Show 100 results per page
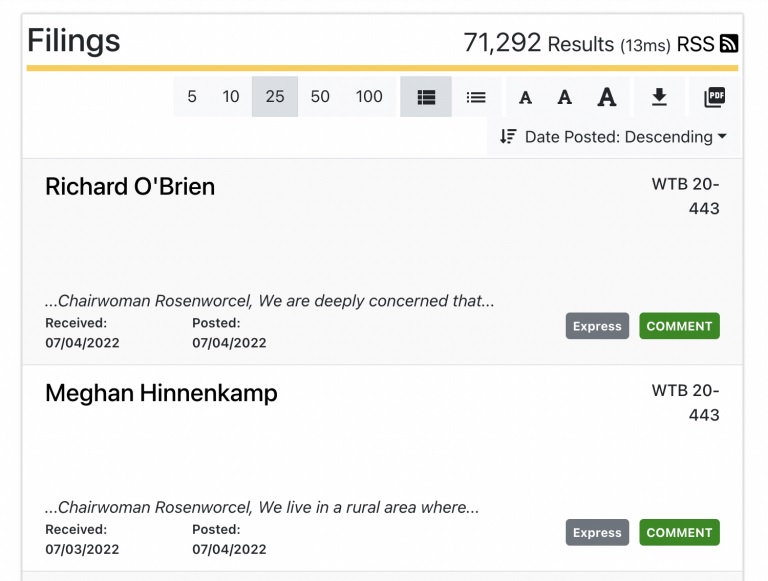This screenshot has height=581, width=768. click(369, 97)
